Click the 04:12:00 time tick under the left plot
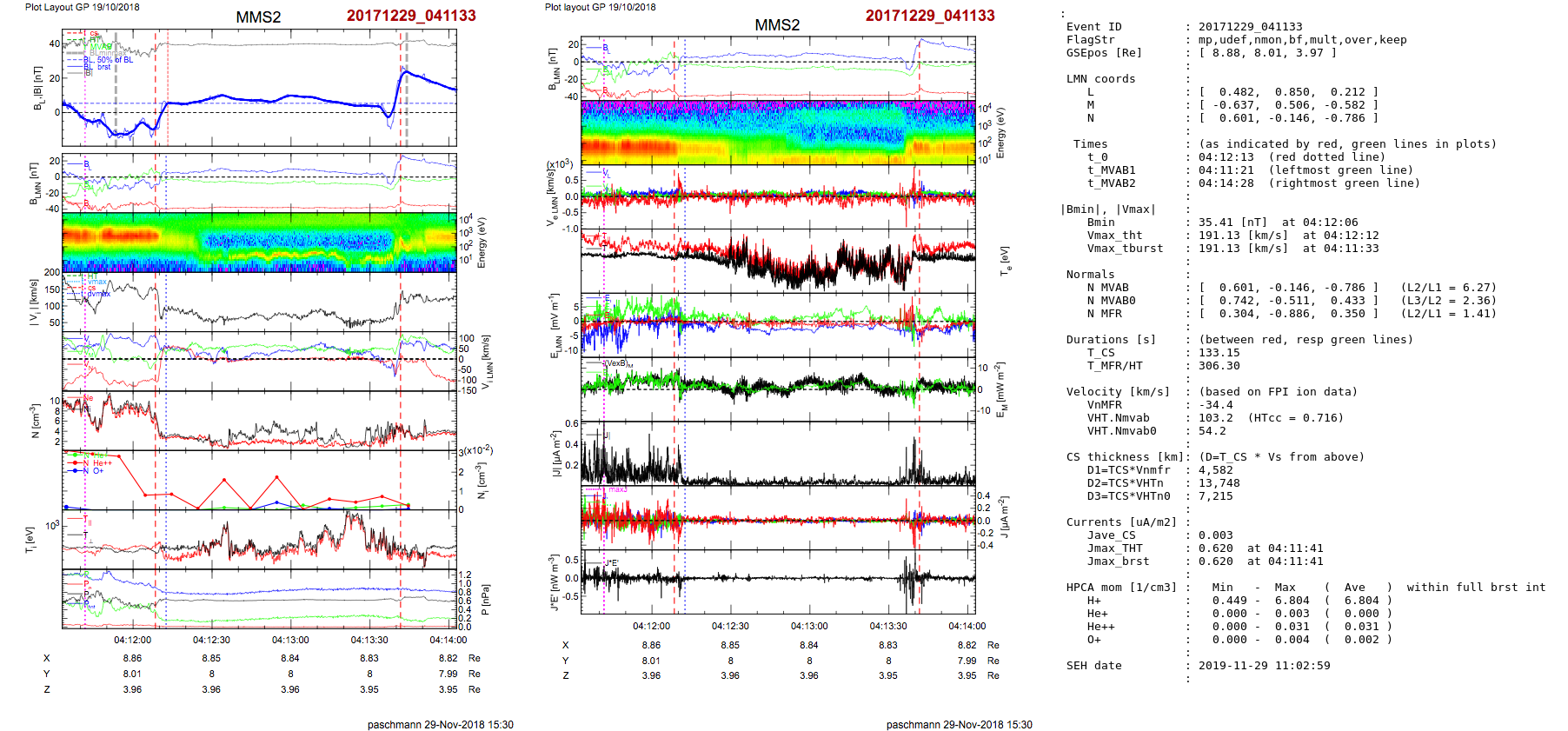Viewport: 1568px width, 731px height. point(132,640)
